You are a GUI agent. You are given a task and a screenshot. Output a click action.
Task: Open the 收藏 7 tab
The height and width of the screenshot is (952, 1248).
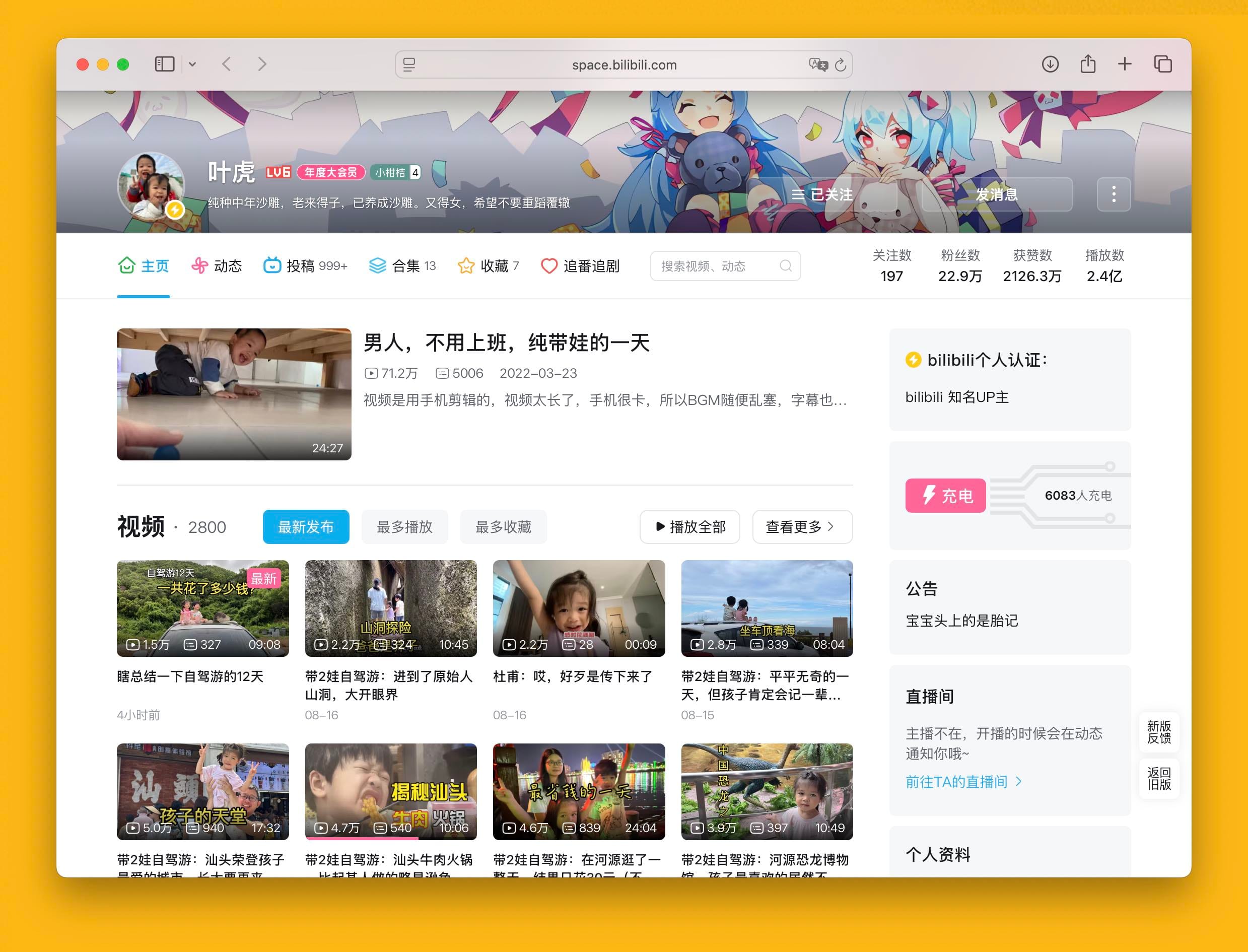point(489,266)
